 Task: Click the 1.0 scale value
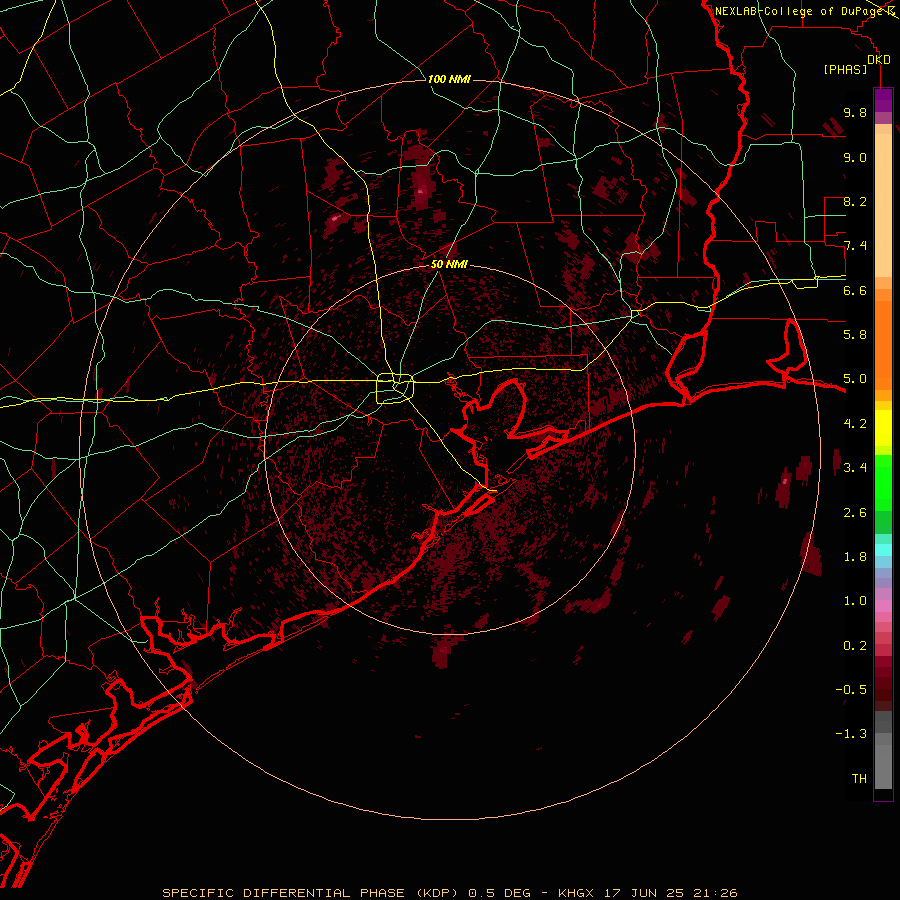(x=855, y=601)
